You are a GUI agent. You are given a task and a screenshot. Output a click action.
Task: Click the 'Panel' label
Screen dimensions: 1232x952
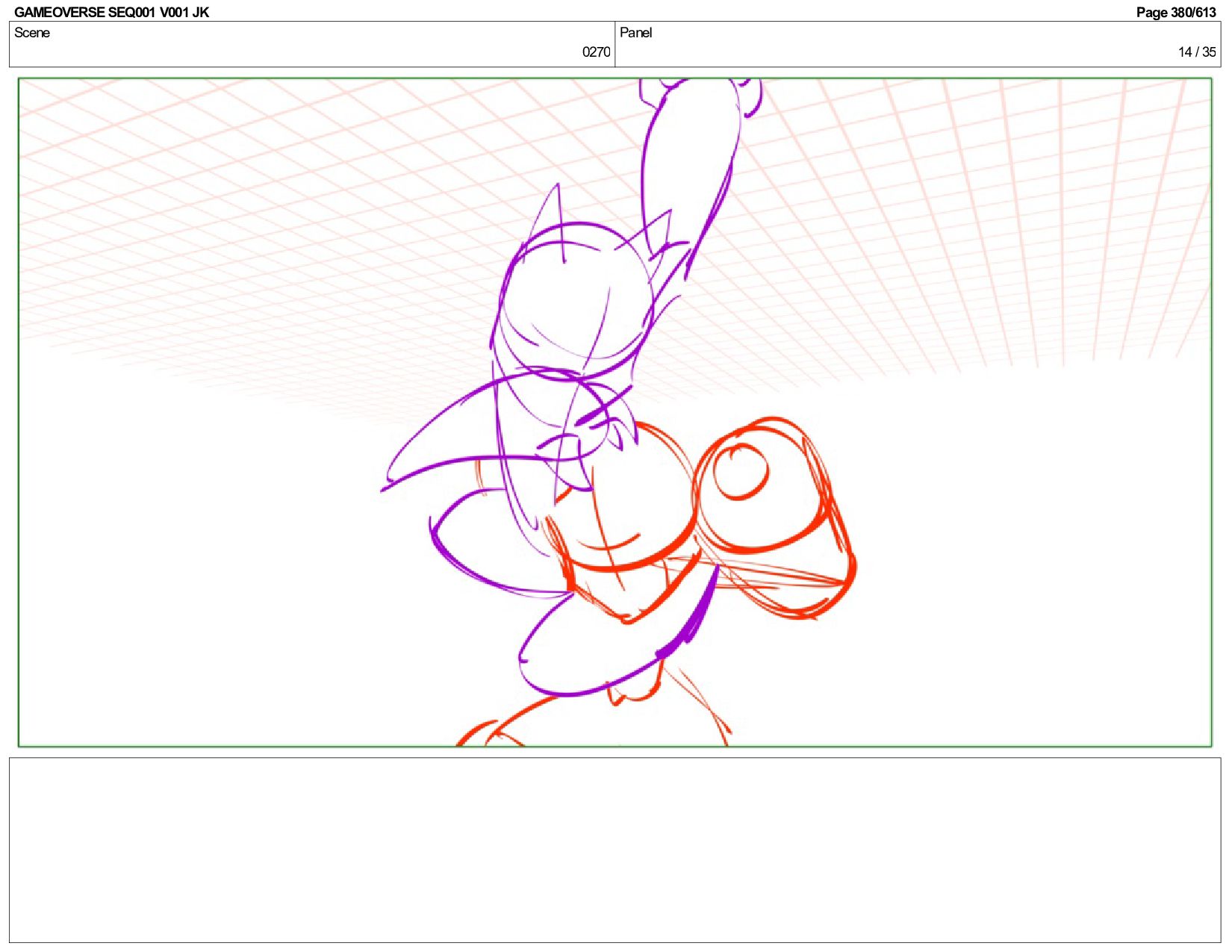pos(636,33)
